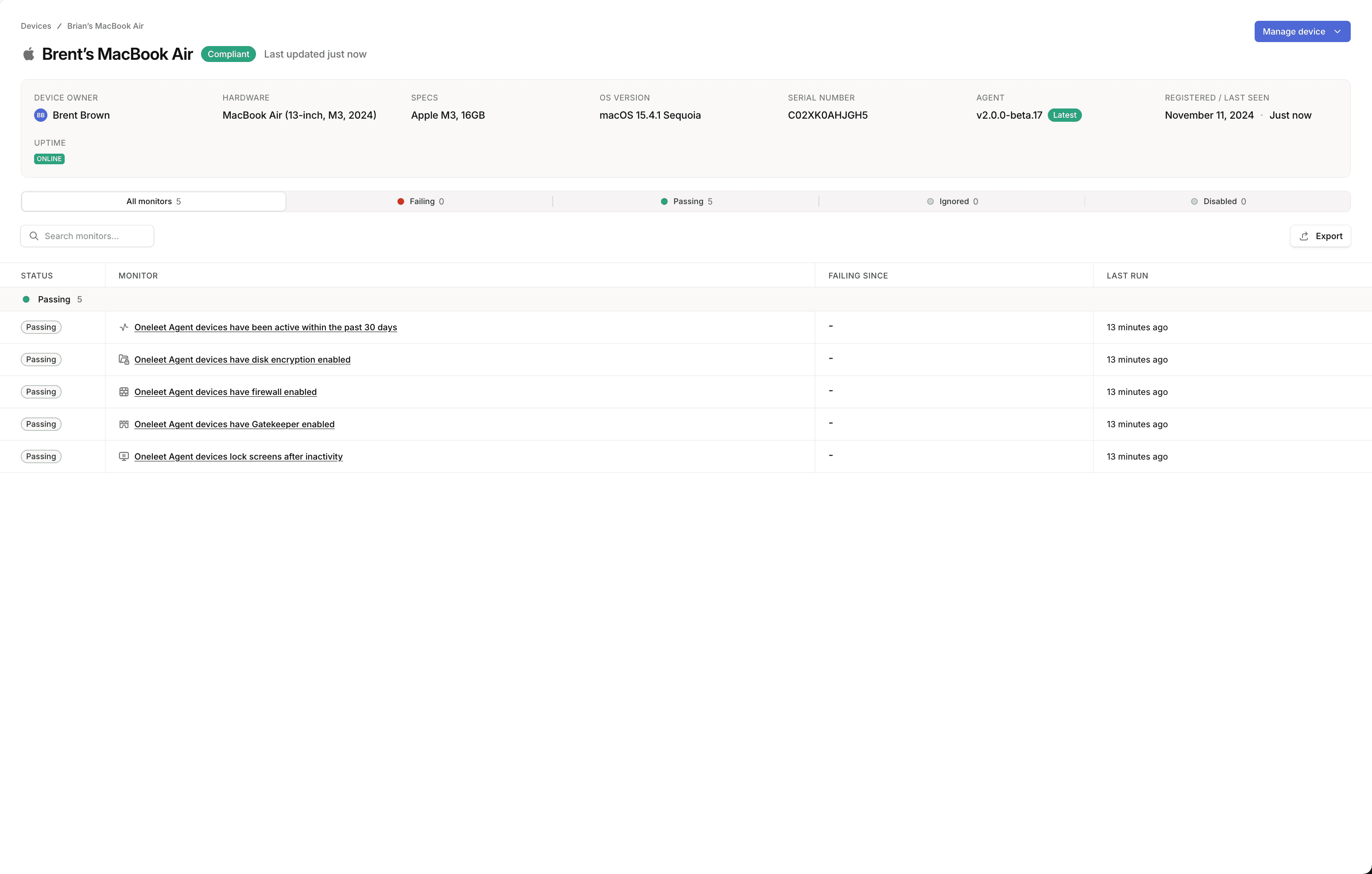Focus the Search monitors input field
Viewport: 1372px width, 874px height.
pyautogui.click(x=94, y=236)
